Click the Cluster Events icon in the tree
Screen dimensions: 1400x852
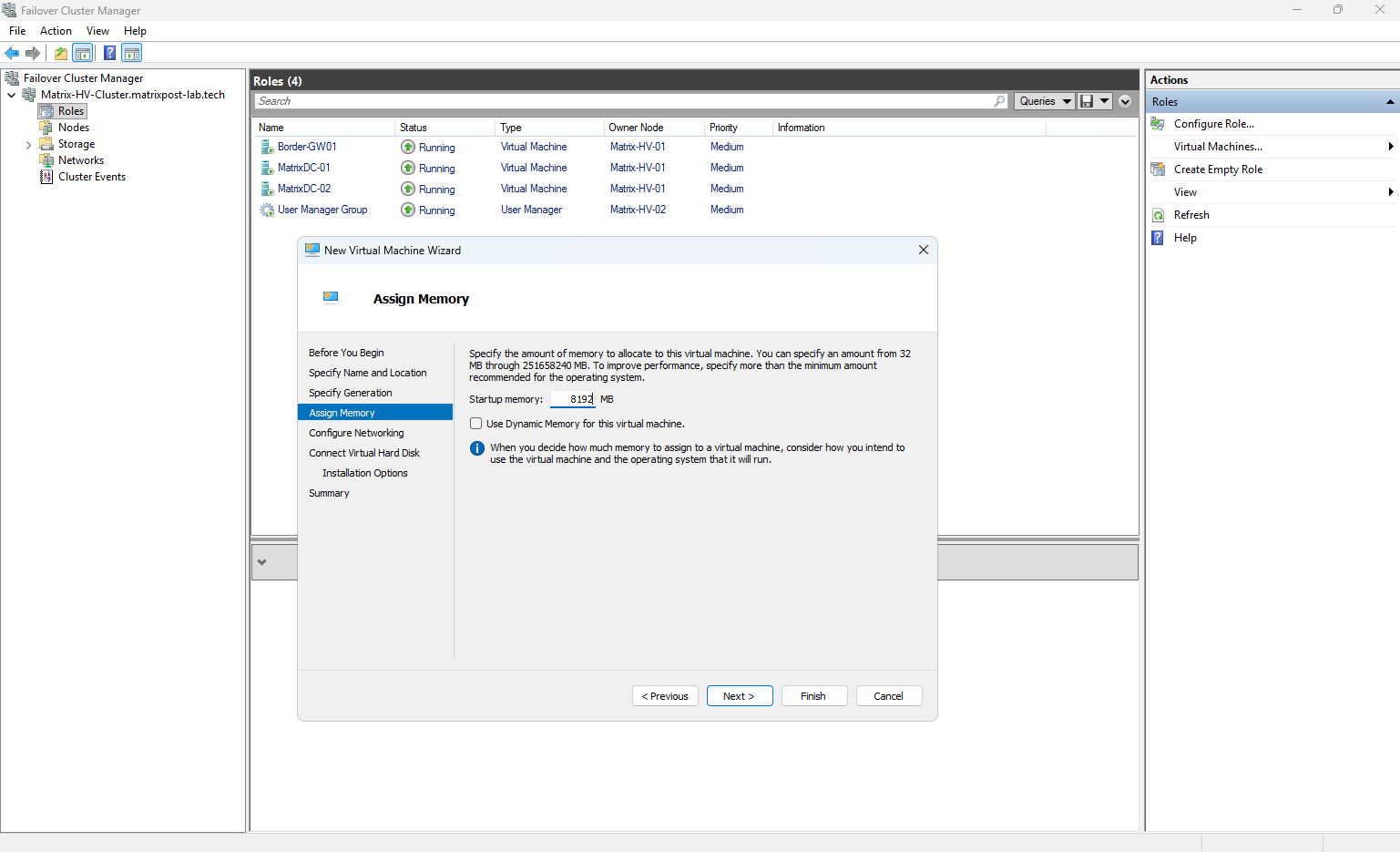pos(46,177)
